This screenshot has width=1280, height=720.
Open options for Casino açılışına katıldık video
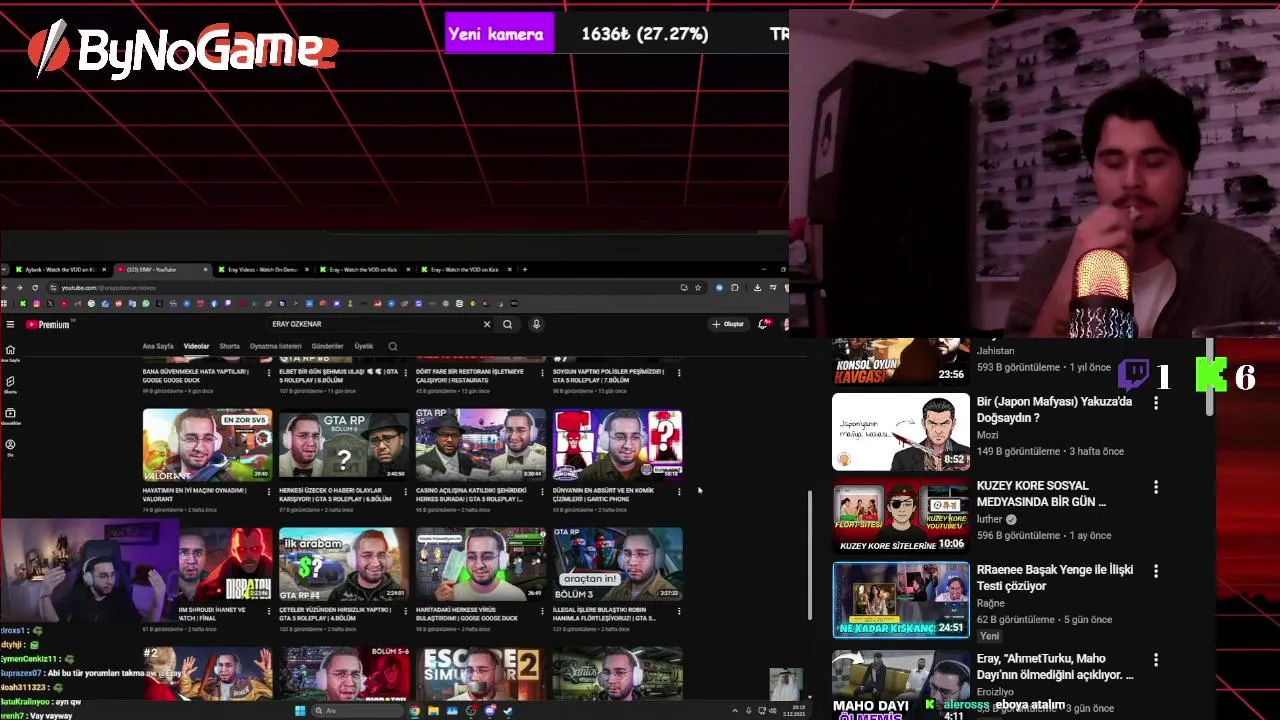(543, 491)
